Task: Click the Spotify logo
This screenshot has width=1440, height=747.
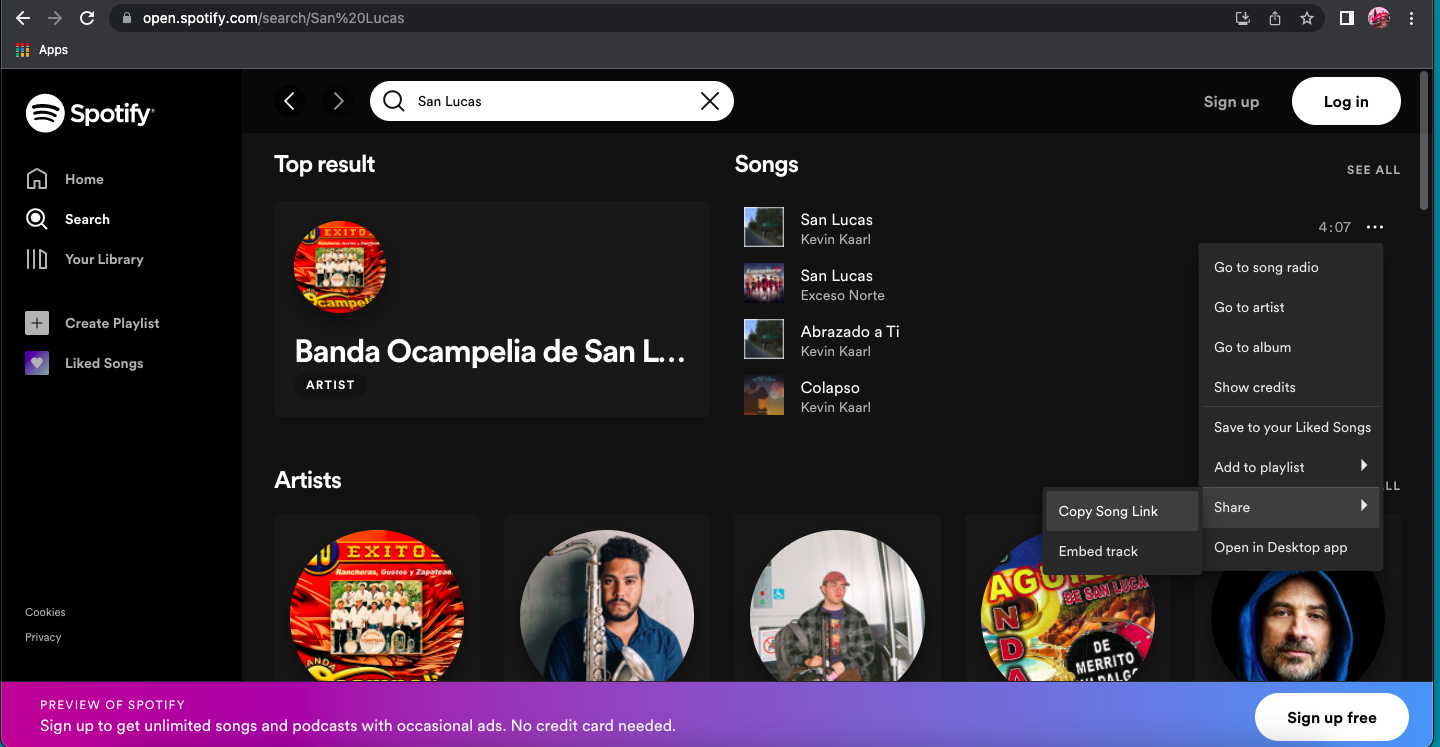Action: 90,113
